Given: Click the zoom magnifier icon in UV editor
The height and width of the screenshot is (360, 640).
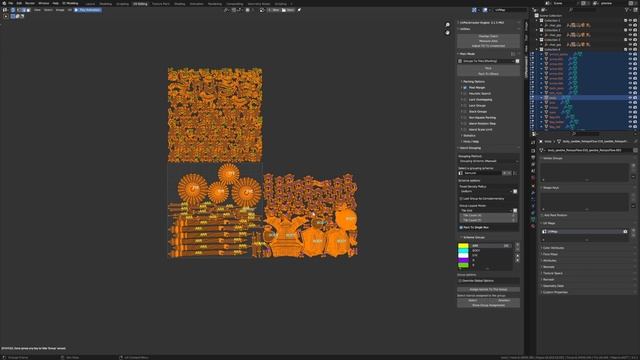Looking at the screenshot, I should (x=447, y=25).
